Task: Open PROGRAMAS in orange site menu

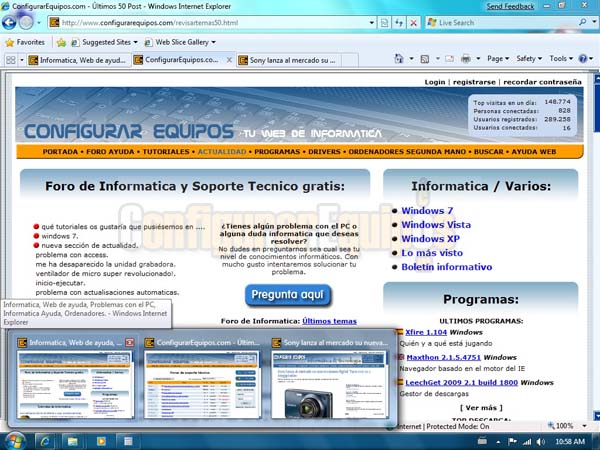Action: [277, 152]
